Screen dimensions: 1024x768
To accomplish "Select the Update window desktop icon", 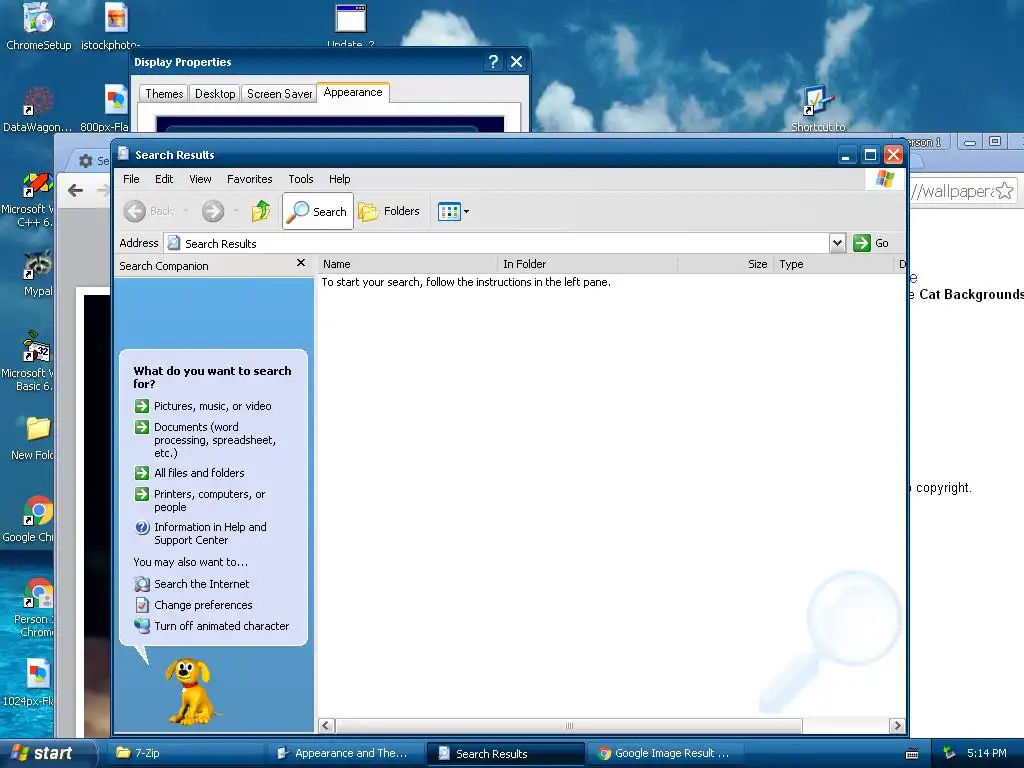I will coord(351,25).
